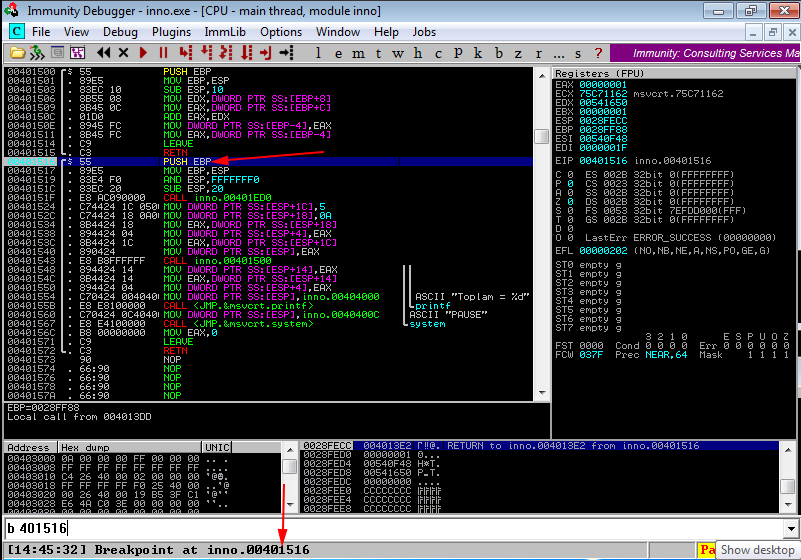Image resolution: width=801 pixels, height=560 pixels.
Task: Open the ImmLib menu
Action: (x=225, y=32)
